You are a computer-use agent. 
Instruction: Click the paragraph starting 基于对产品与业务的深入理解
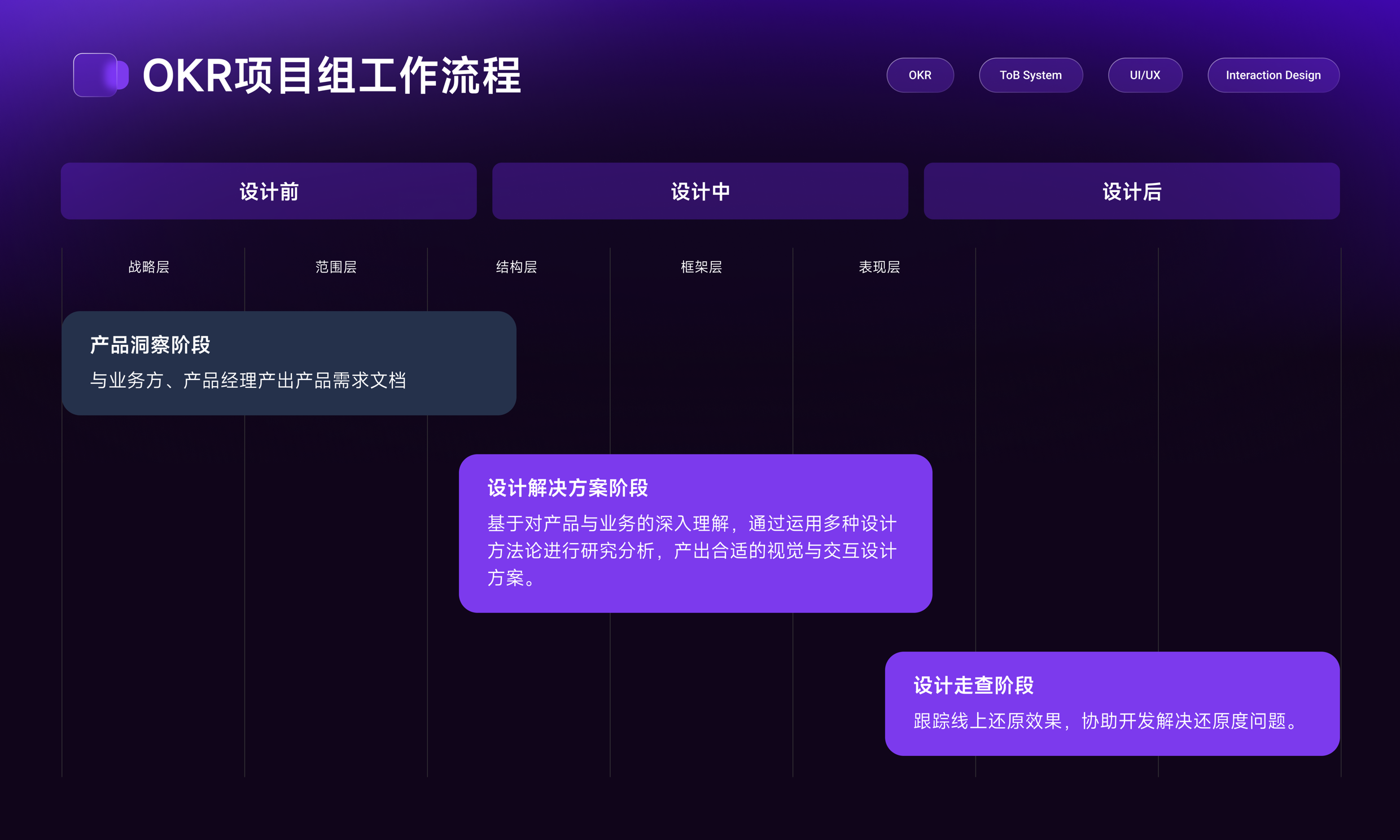(x=692, y=551)
